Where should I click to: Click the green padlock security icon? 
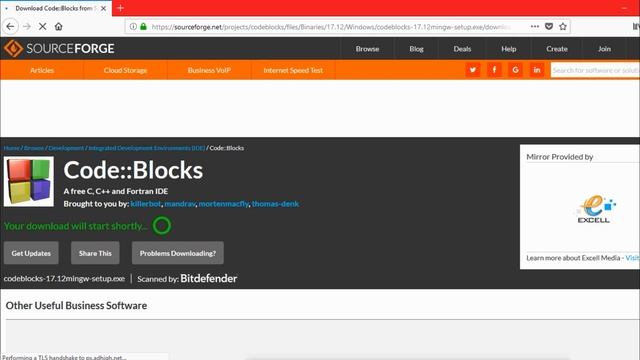tap(143, 27)
